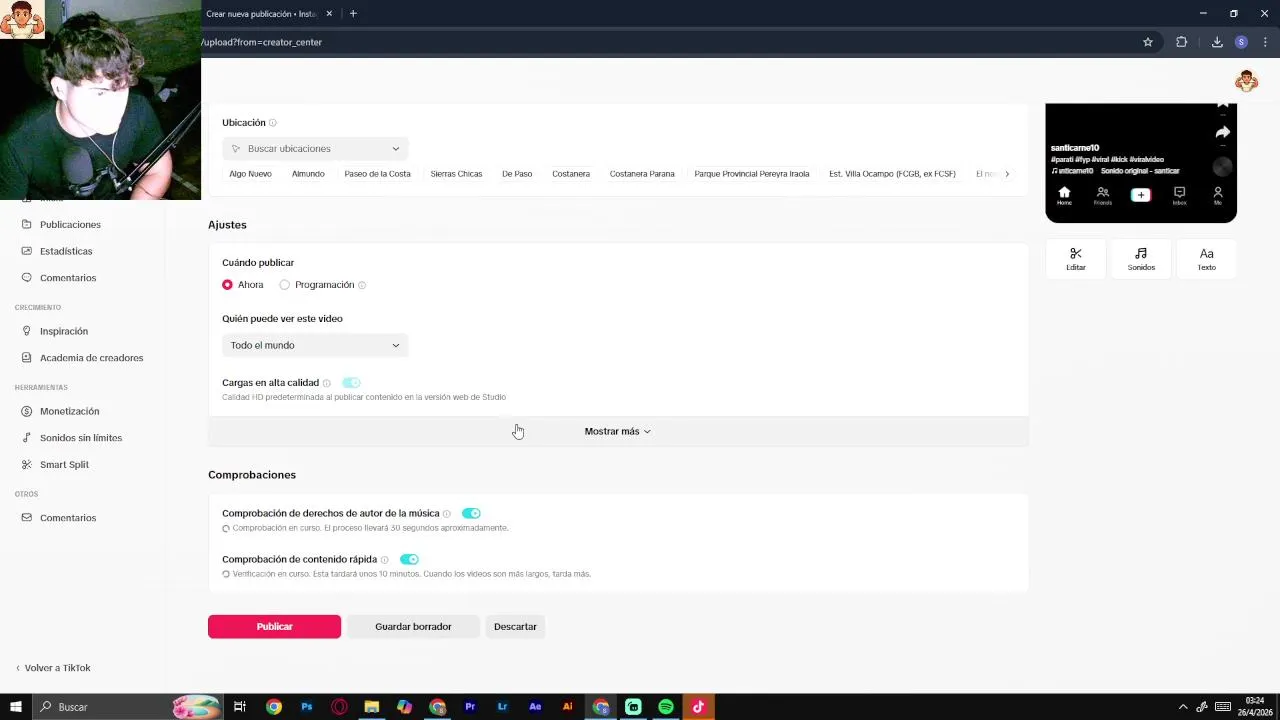Click info icon for Comprobación de derechos de autor
Image resolution: width=1280 pixels, height=720 pixels.
tap(446, 514)
